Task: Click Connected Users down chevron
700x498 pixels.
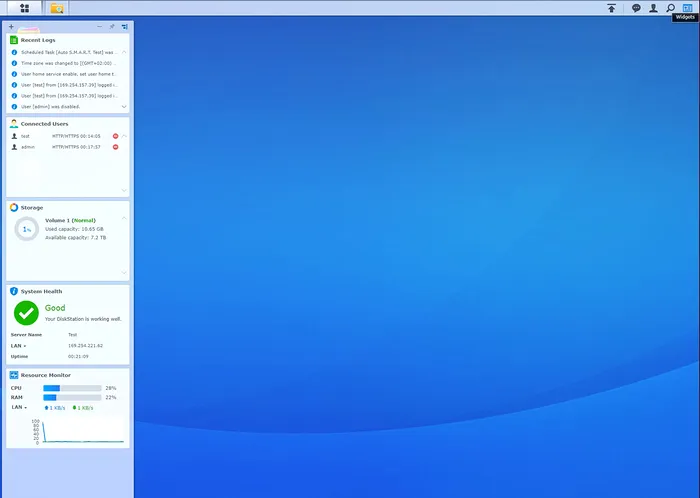Action: [x=124, y=191]
